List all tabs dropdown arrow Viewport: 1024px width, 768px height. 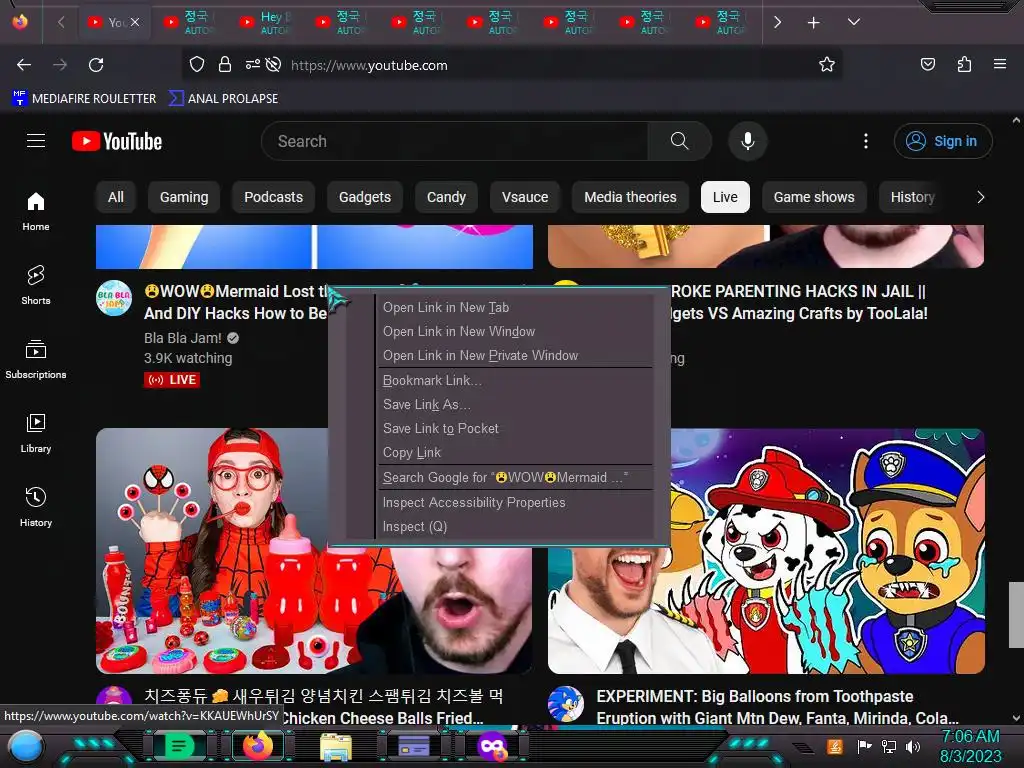[x=853, y=22]
